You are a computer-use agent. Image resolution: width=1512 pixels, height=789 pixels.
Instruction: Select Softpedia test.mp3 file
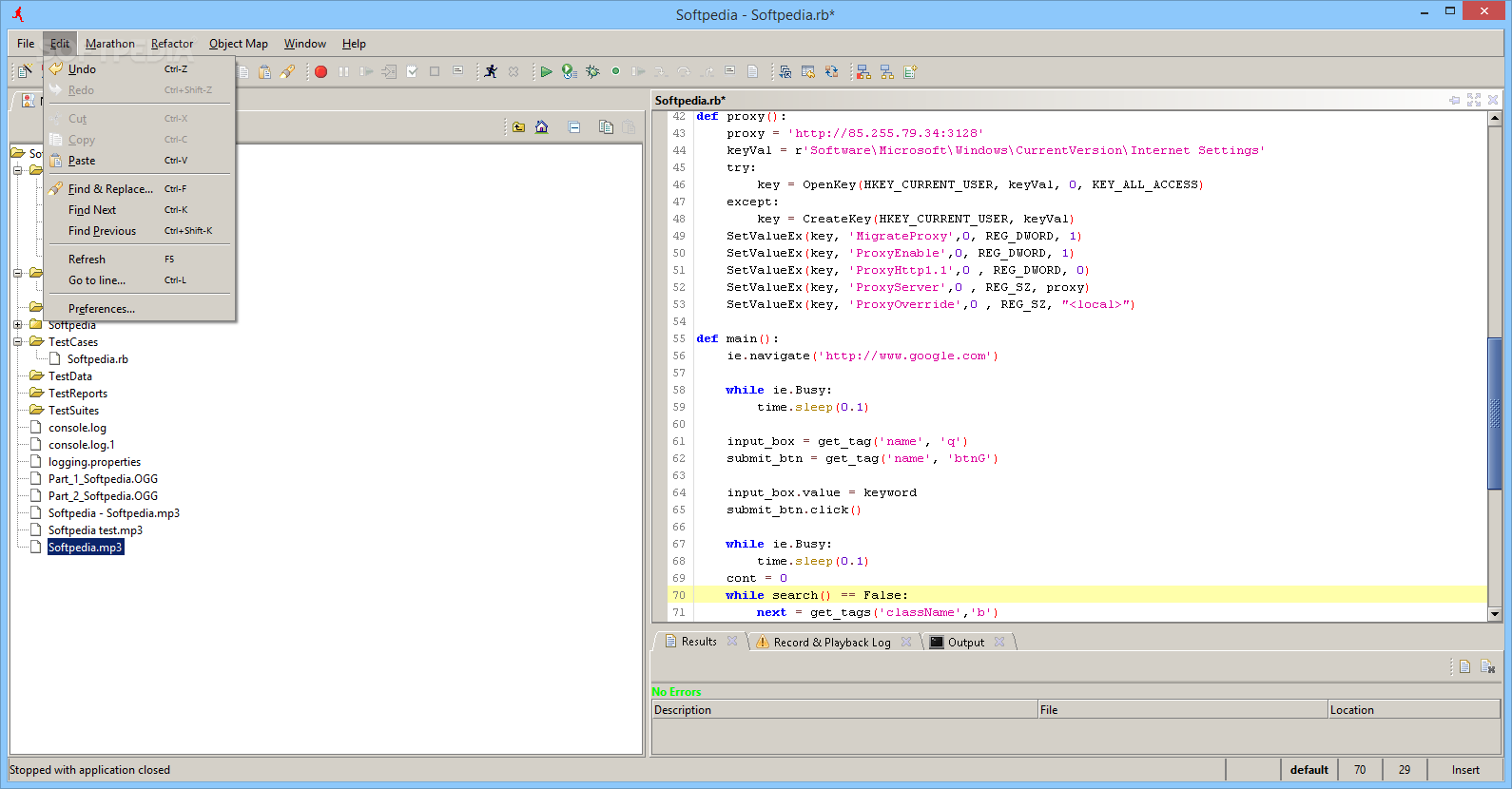point(95,530)
